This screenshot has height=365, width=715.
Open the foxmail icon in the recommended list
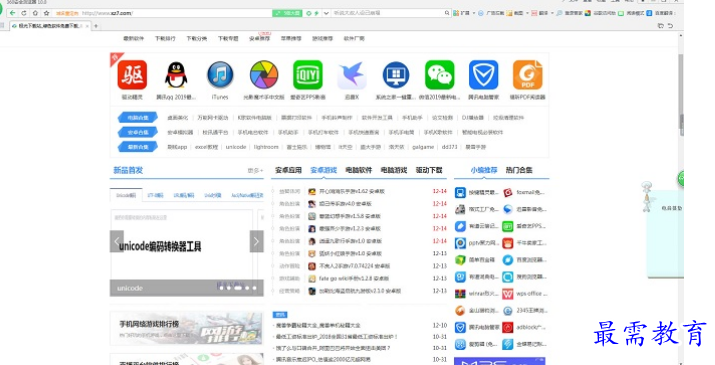508,193
